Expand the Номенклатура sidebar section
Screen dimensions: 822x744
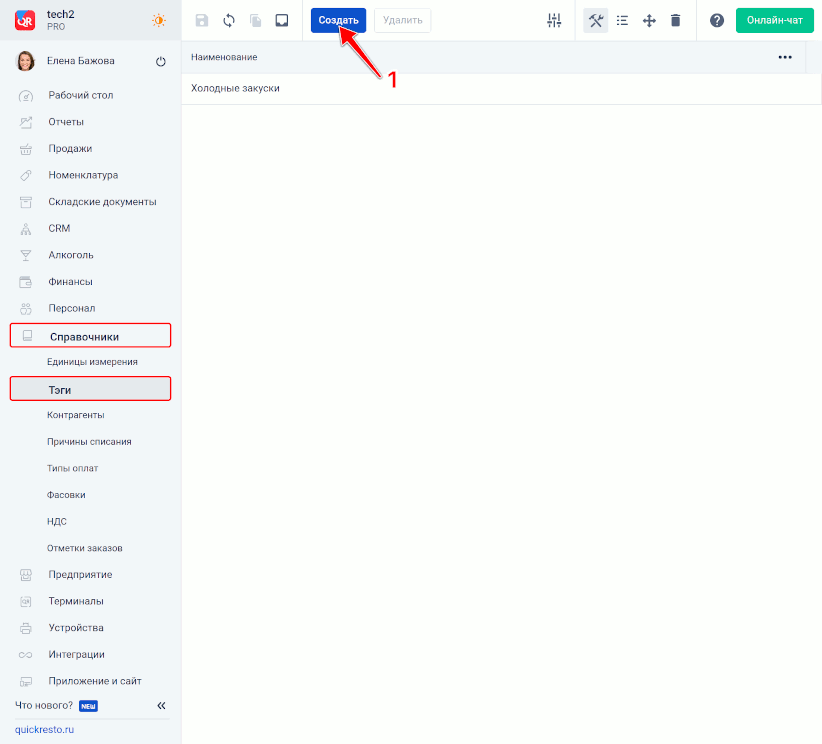click(x=83, y=175)
